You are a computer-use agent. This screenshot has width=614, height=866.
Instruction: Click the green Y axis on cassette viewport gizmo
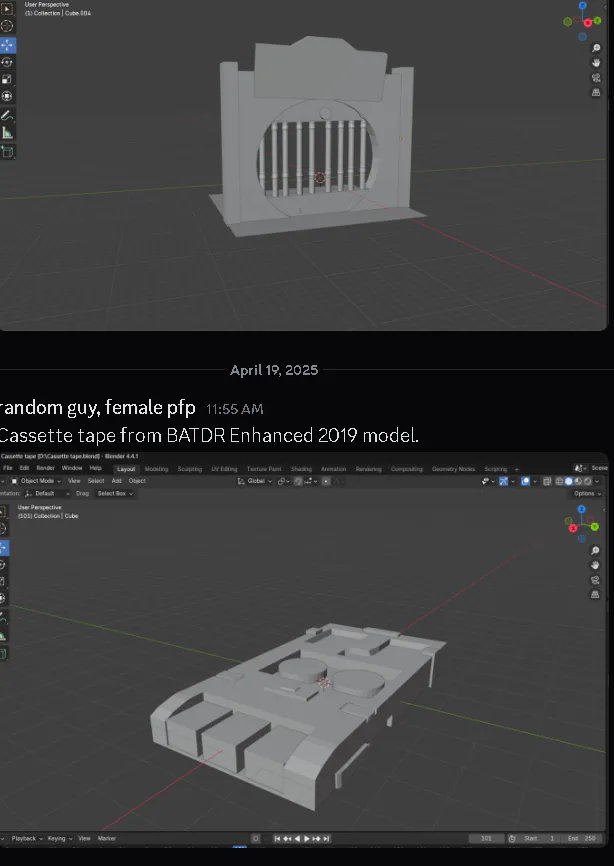click(x=595, y=527)
